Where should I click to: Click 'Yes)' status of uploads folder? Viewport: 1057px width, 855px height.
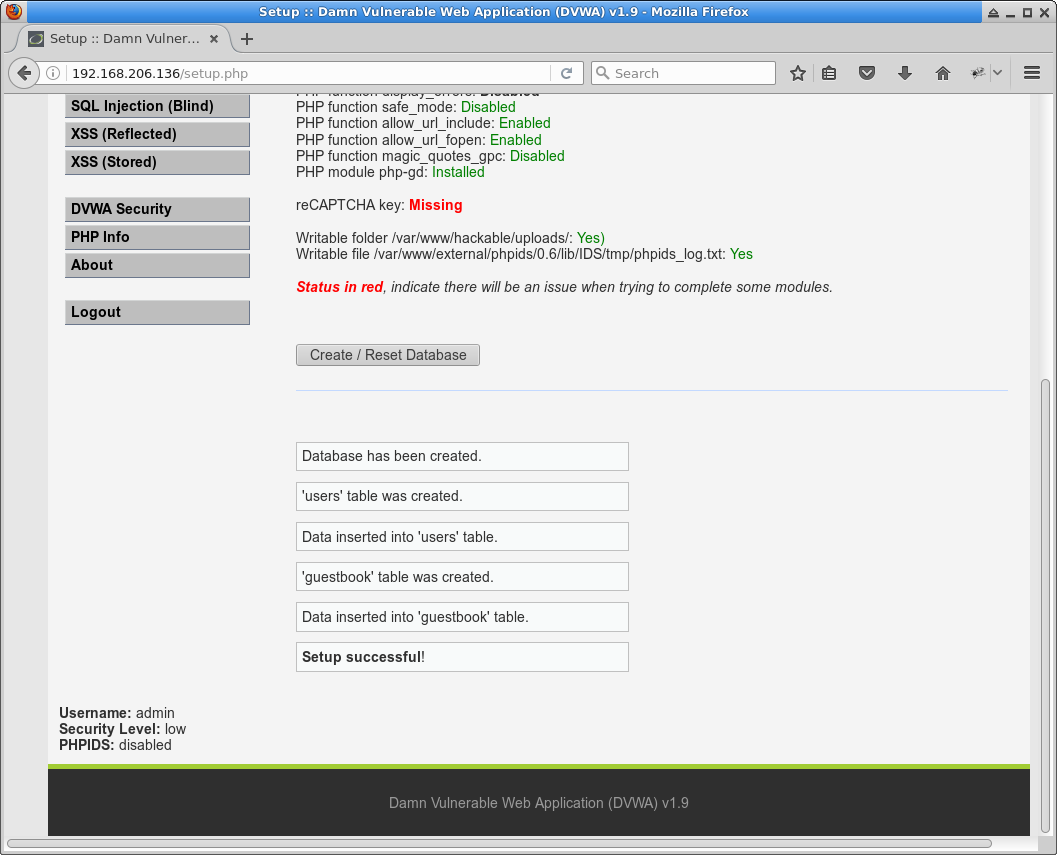pyautogui.click(x=591, y=238)
